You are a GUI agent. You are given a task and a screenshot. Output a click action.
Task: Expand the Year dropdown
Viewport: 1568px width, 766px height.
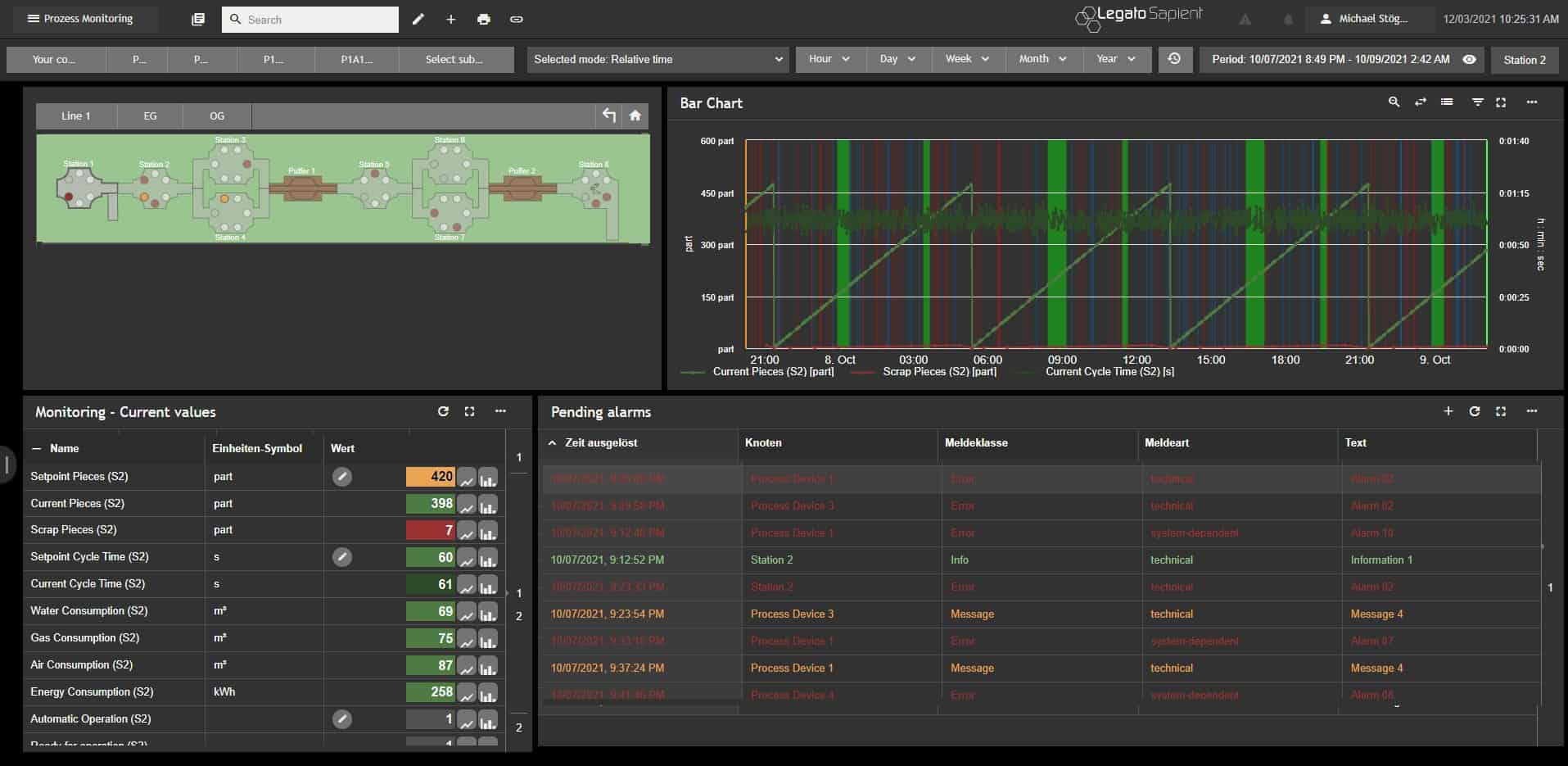coord(1117,59)
